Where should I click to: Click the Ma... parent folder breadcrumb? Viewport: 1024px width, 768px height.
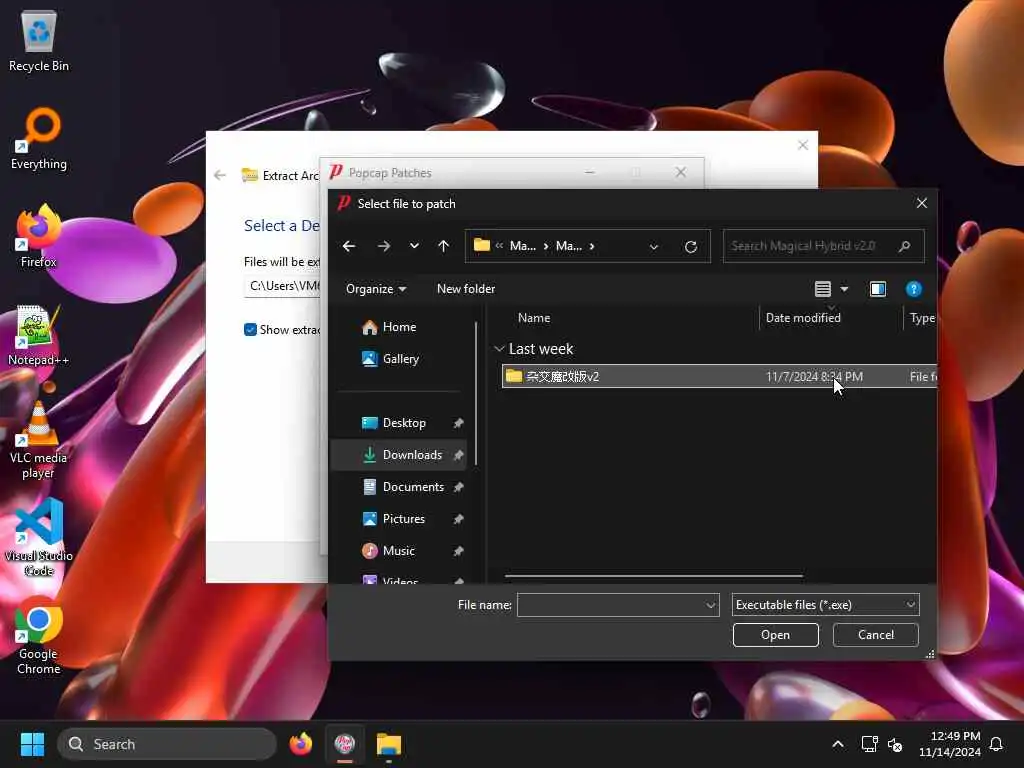[x=522, y=246]
